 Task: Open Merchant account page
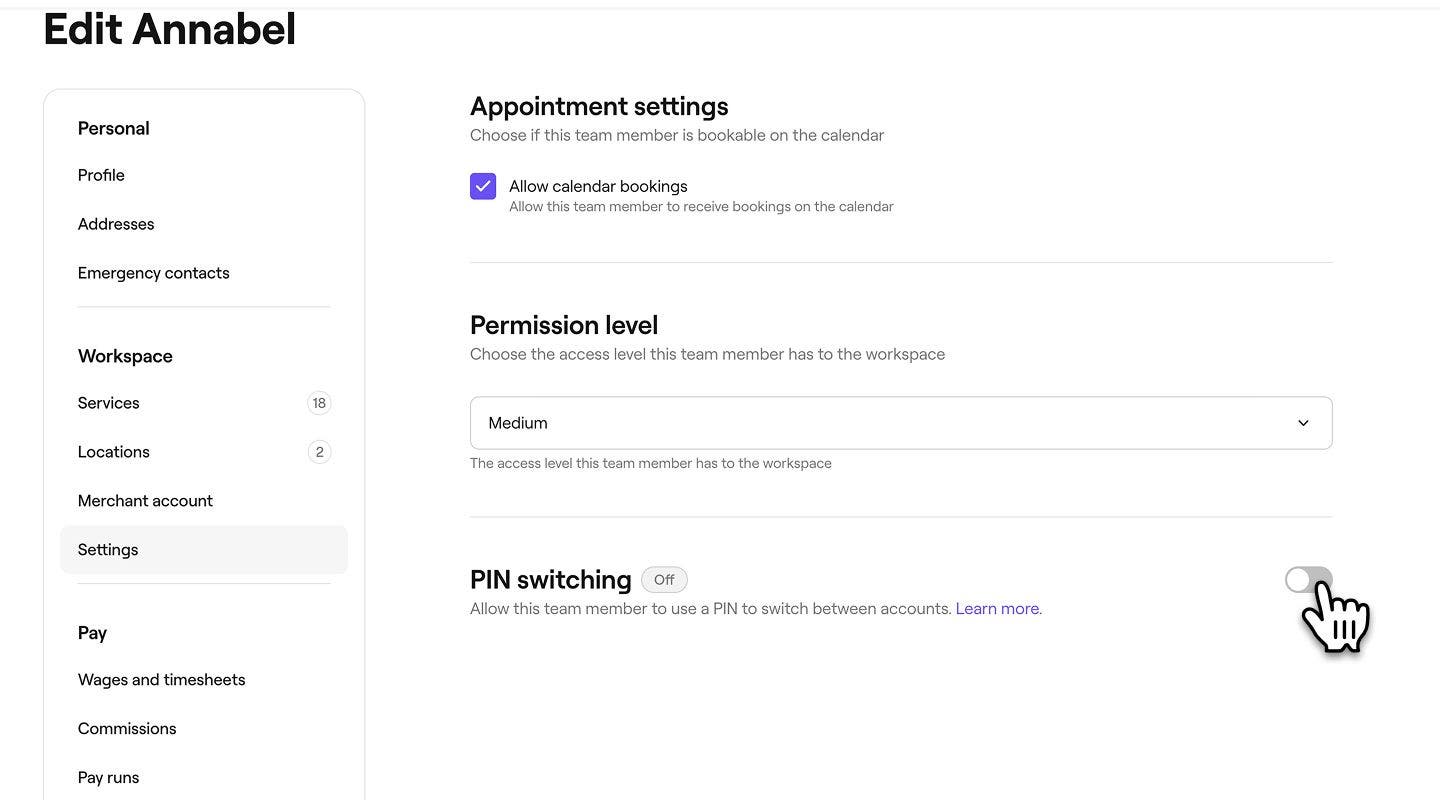[x=145, y=501]
